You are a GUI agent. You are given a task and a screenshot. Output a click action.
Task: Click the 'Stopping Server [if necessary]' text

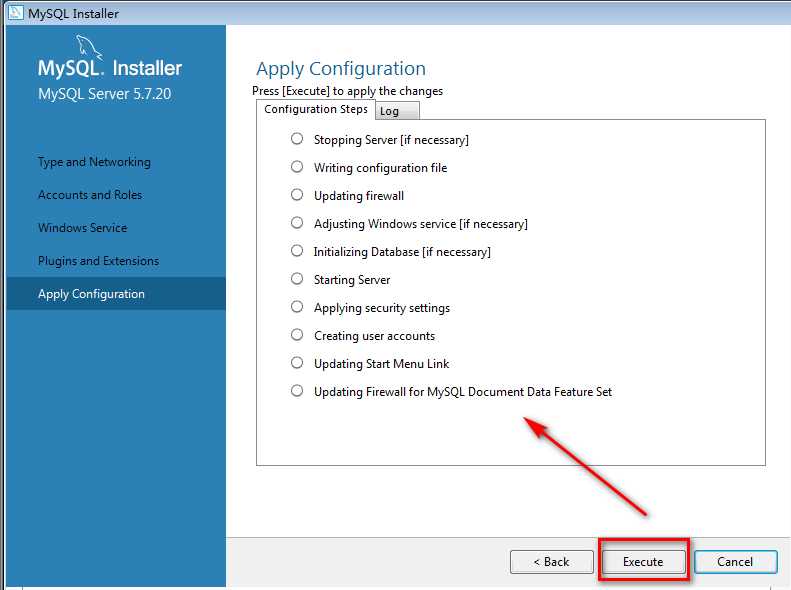pyautogui.click(x=391, y=140)
